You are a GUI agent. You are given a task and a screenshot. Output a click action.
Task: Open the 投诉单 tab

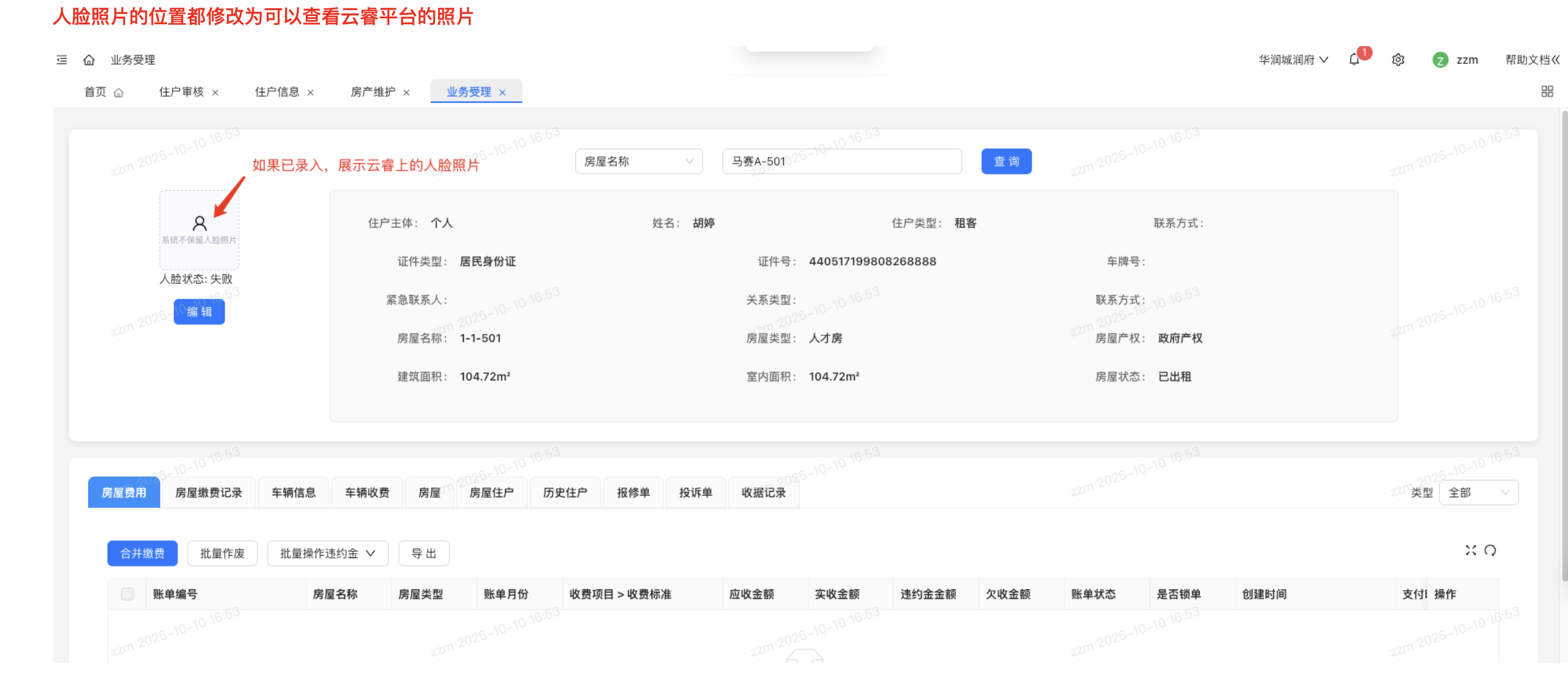tap(695, 492)
